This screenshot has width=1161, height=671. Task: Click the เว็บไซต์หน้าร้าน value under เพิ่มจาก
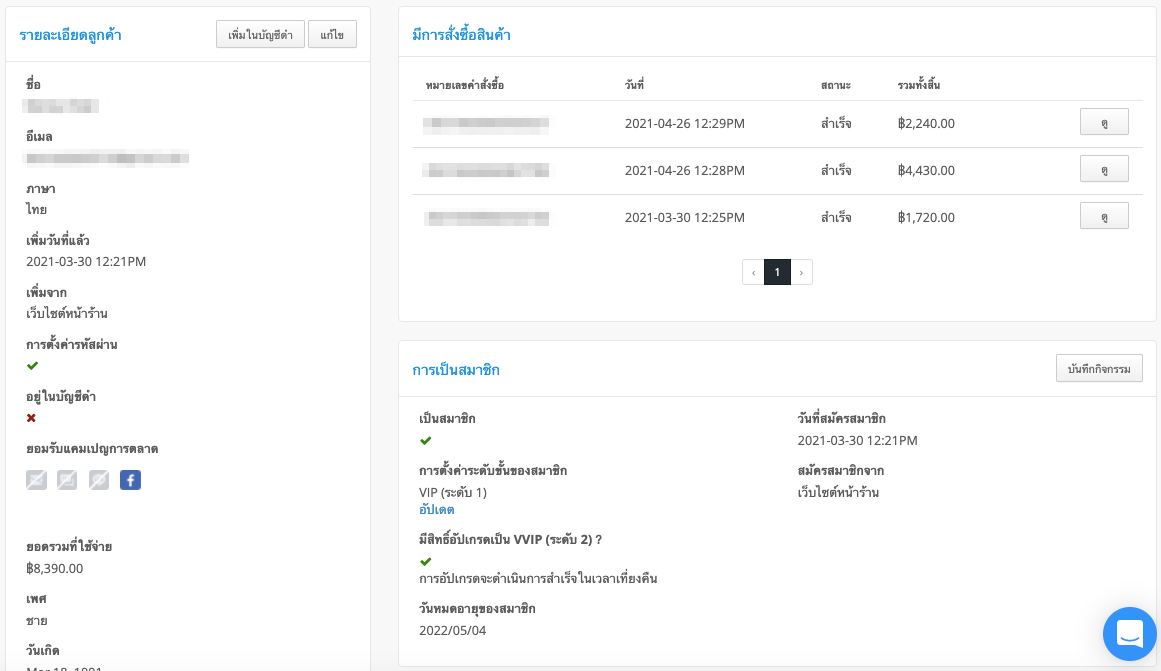[x=67, y=313]
